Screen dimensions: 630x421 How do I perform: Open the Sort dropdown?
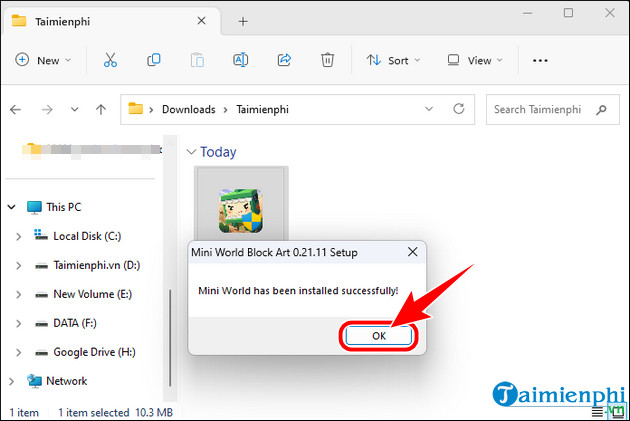coord(393,60)
